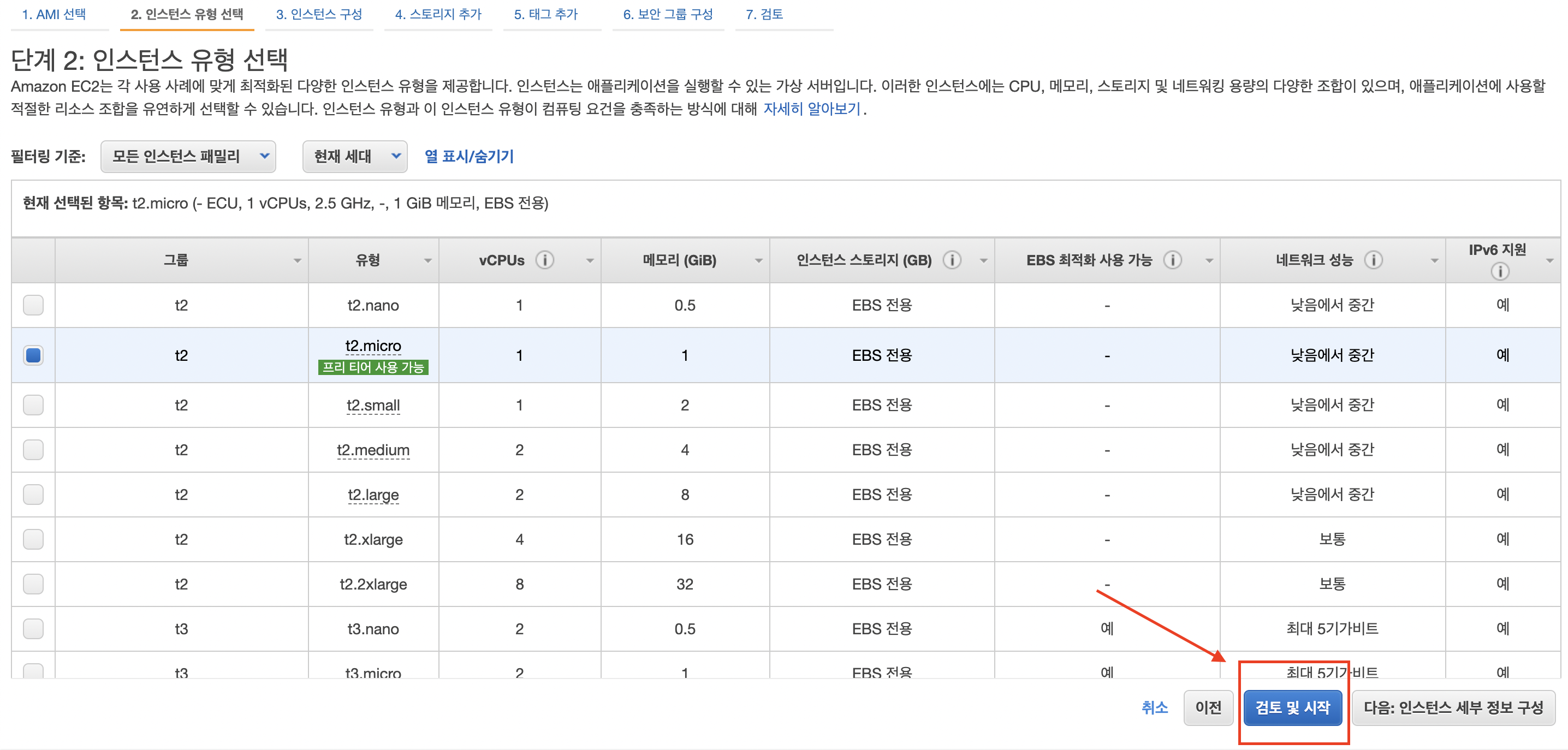1568x750 pixels.
Task: Toggle the selected t2.micro checkbox
Action: point(33,355)
